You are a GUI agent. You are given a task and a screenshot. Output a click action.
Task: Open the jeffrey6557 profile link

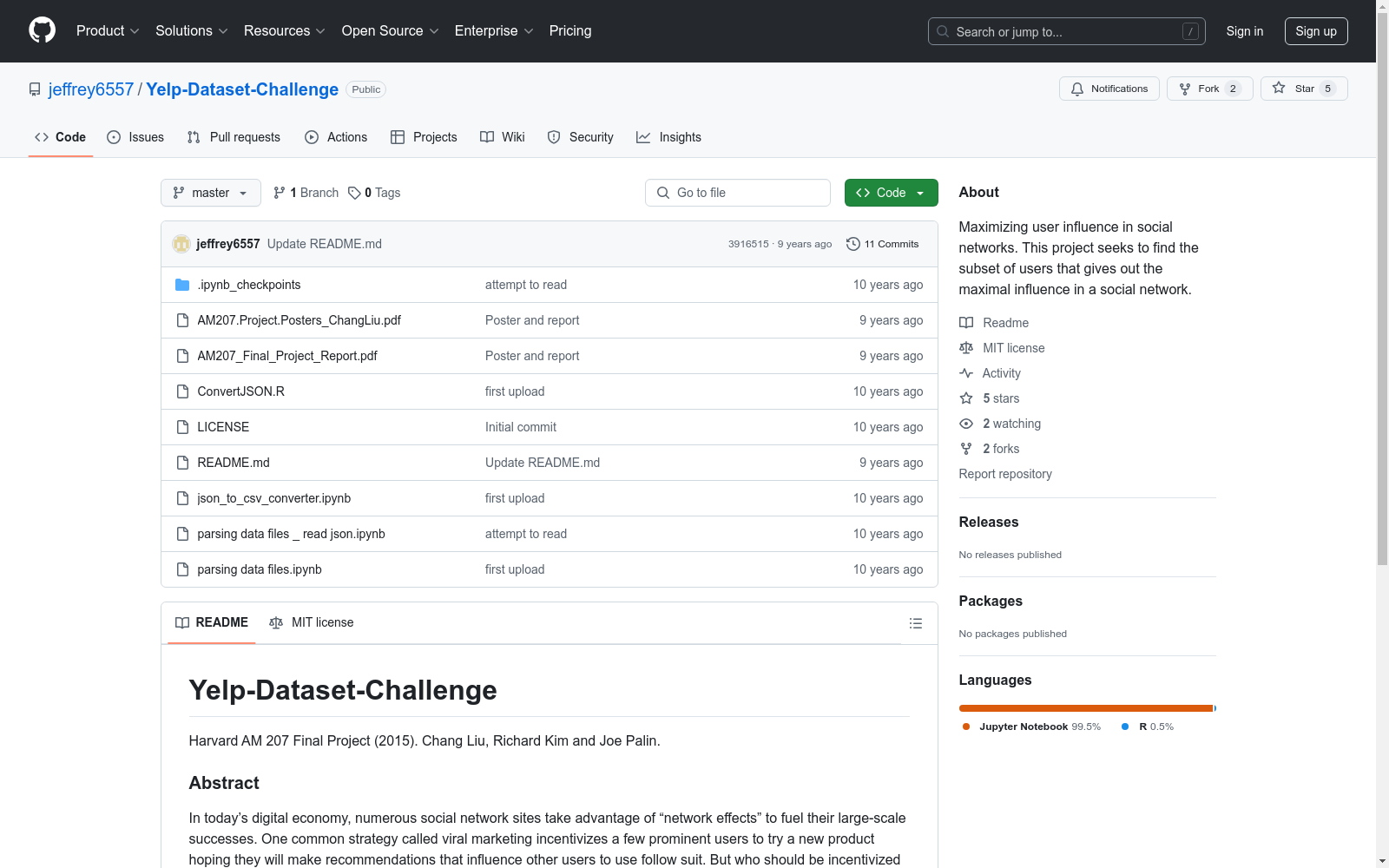click(91, 89)
